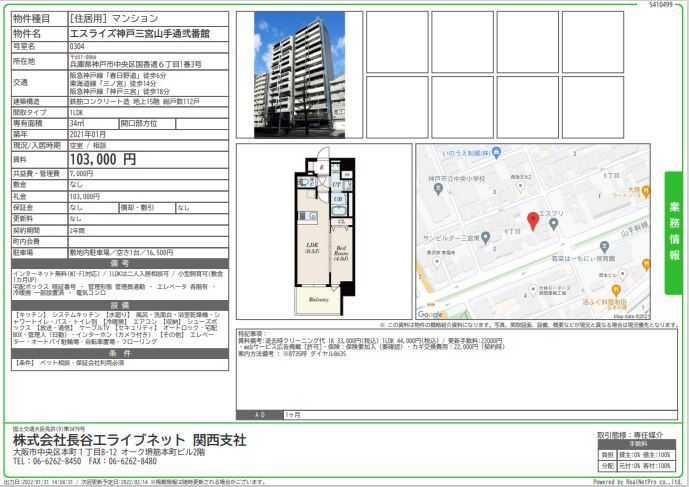Viewport: 689px width, 487px height.
Task: Click the LDK room label in floor plan
Action: coord(312,248)
